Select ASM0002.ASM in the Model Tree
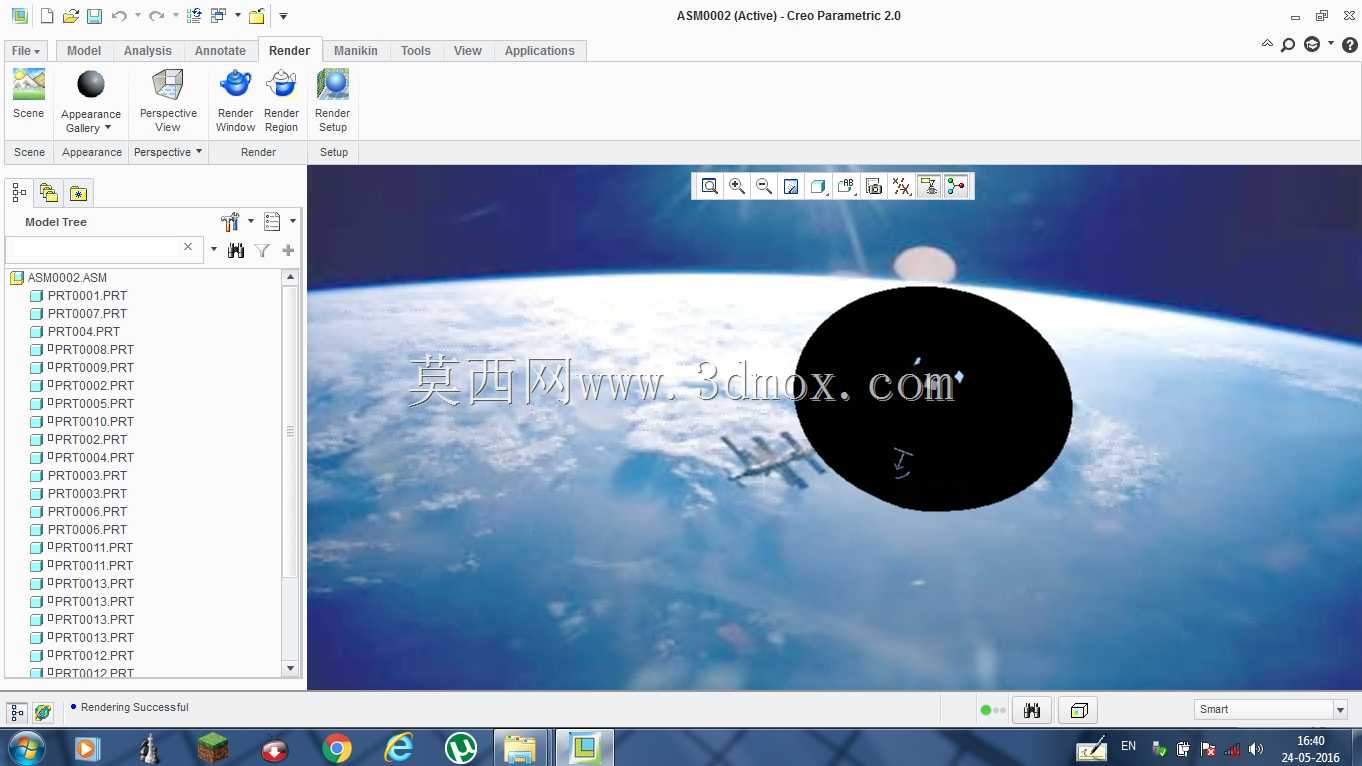The height and width of the screenshot is (766, 1362). pyautogui.click(x=67, y=278)
